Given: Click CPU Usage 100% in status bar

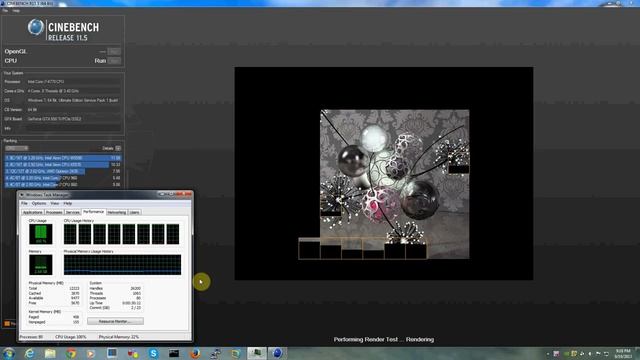Looking at the screenshot, I should point(71,337).
